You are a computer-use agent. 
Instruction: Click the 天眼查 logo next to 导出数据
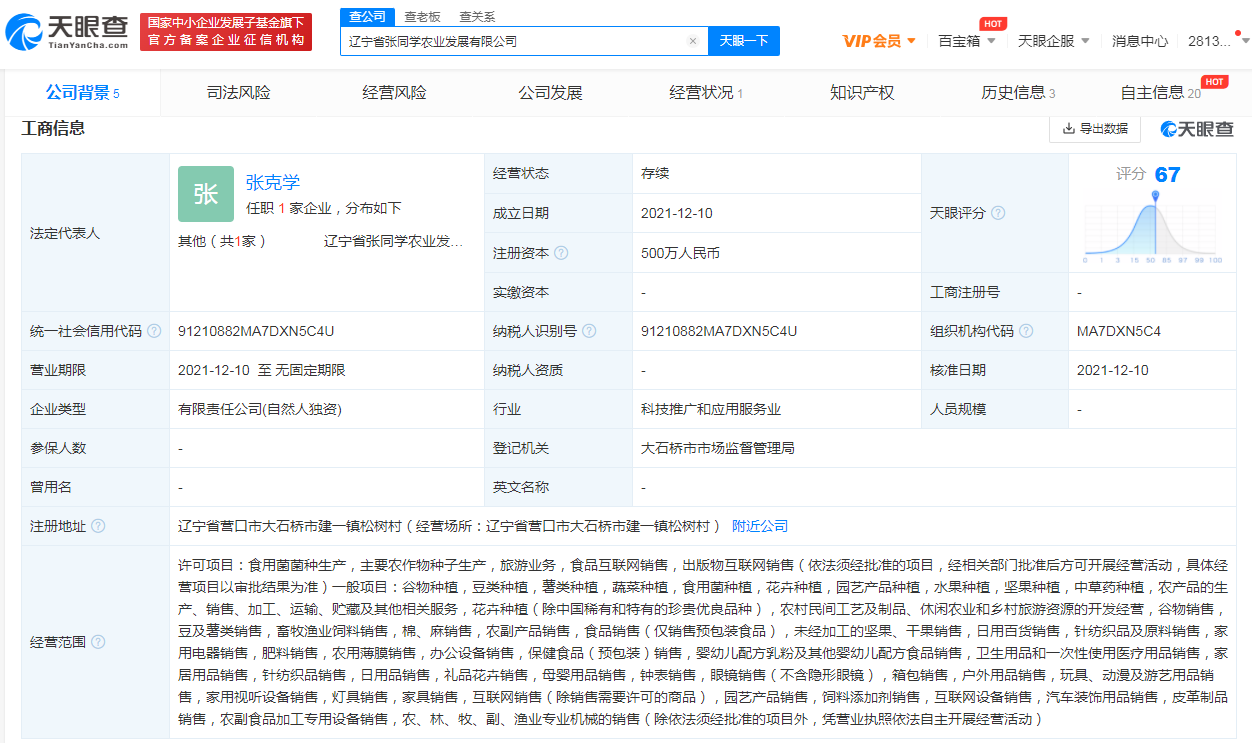(x=1197, y=129)
